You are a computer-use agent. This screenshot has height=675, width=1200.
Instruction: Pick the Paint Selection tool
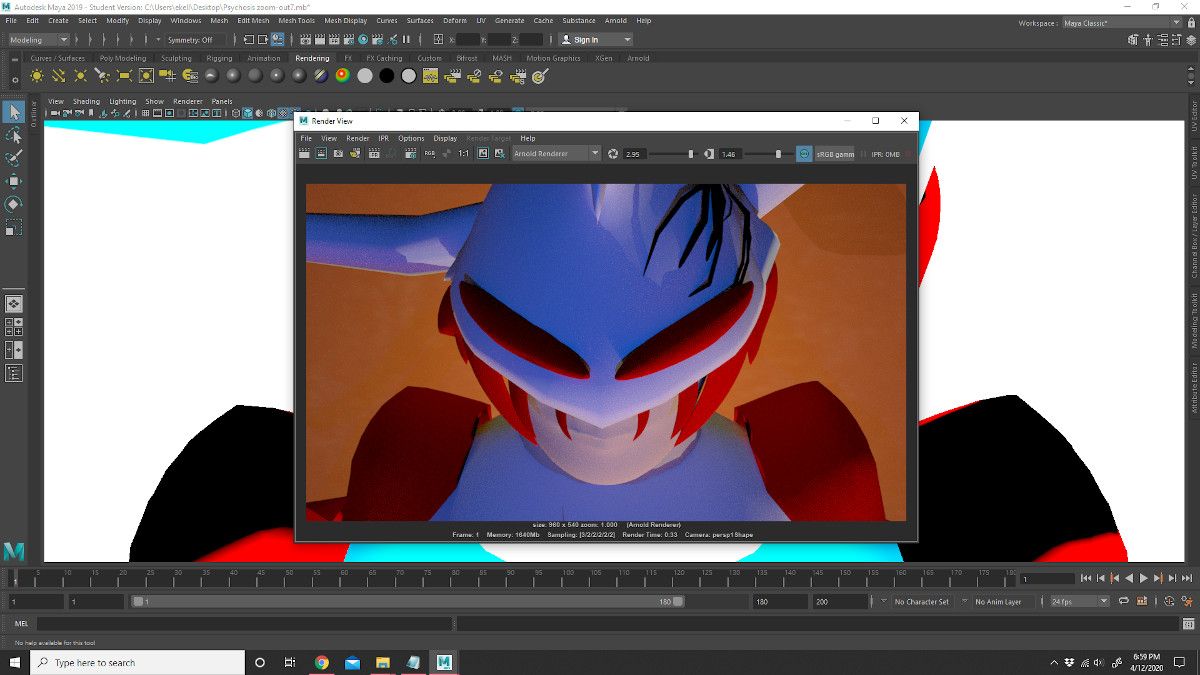coord(14,158)
